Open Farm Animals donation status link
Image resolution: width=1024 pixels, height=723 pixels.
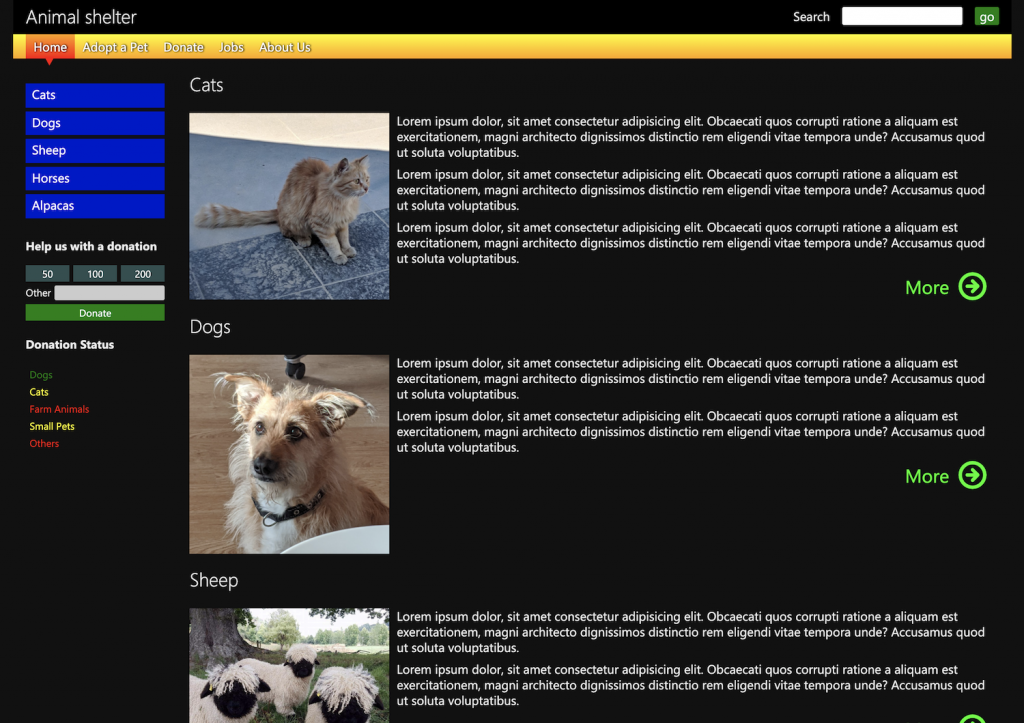pos(59,409)
